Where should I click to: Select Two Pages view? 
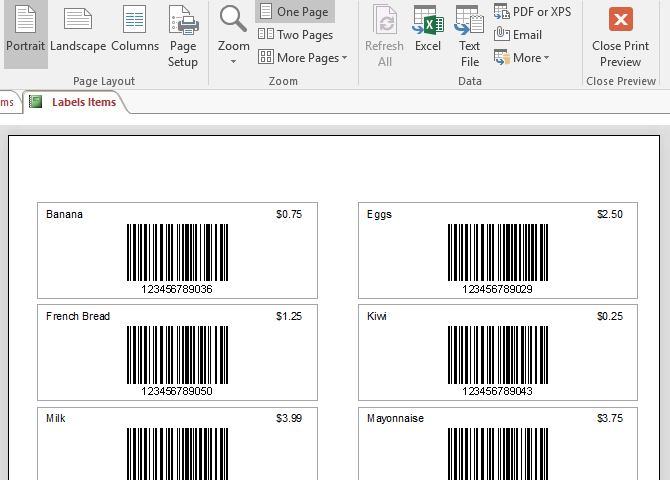tap(296, 35)
